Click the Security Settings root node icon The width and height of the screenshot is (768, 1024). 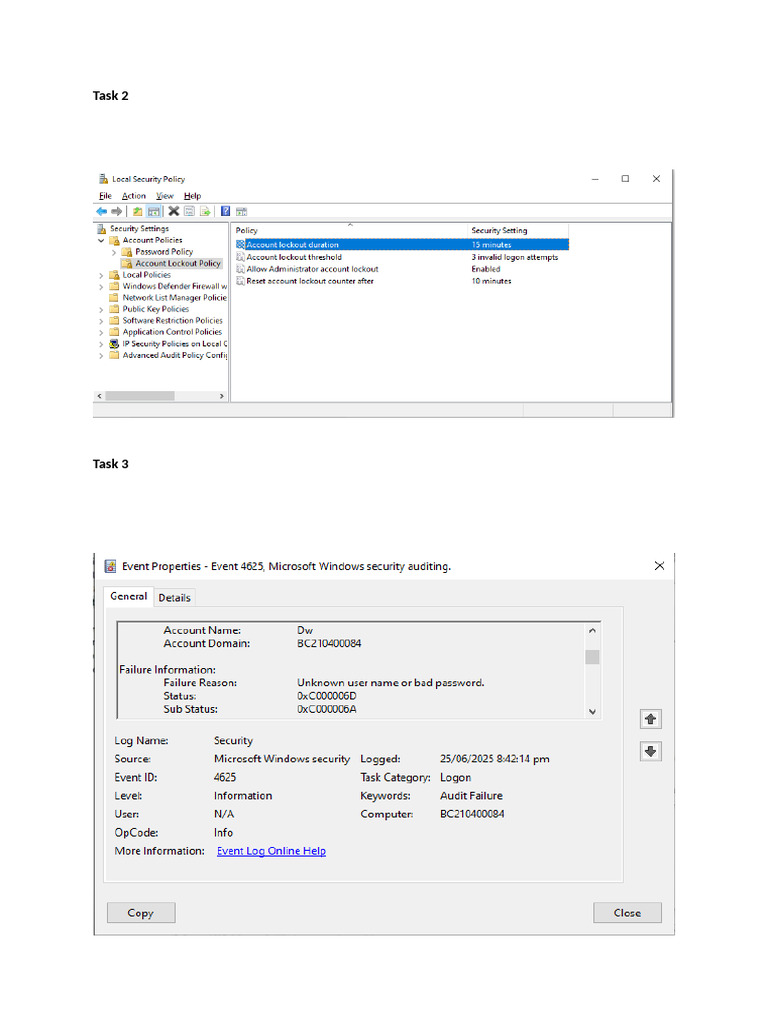(102, 229)
